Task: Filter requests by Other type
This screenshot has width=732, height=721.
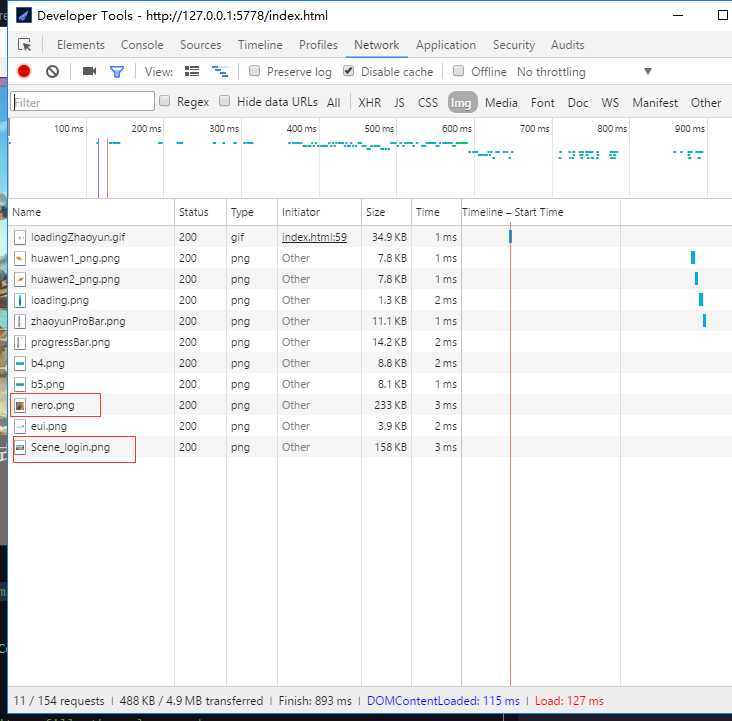Action: click(706, 103)
